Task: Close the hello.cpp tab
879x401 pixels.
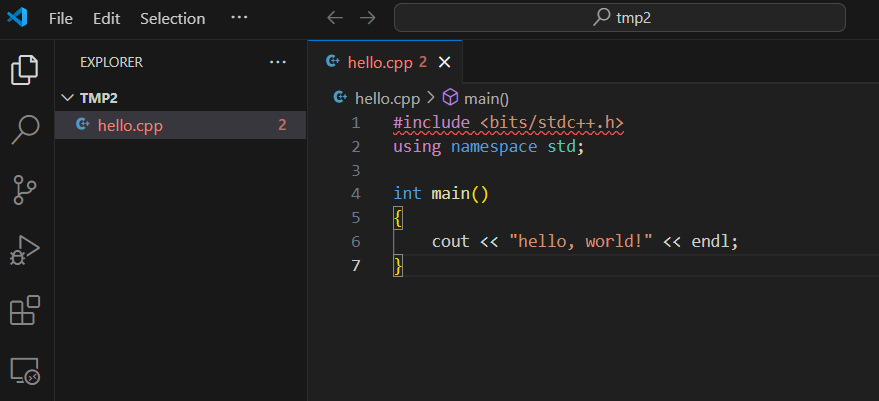Action: 444,62
